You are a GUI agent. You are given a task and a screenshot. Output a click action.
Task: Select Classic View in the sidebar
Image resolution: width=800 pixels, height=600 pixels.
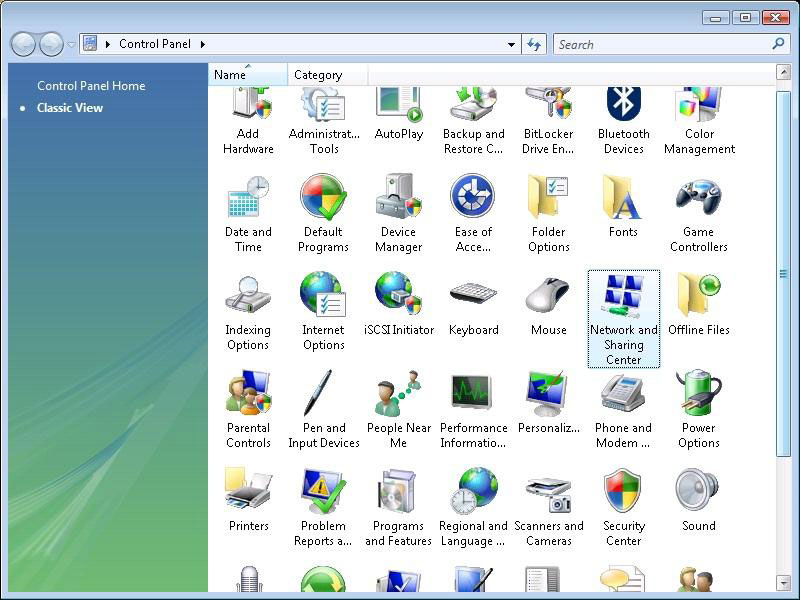click(x=70, y=108)
